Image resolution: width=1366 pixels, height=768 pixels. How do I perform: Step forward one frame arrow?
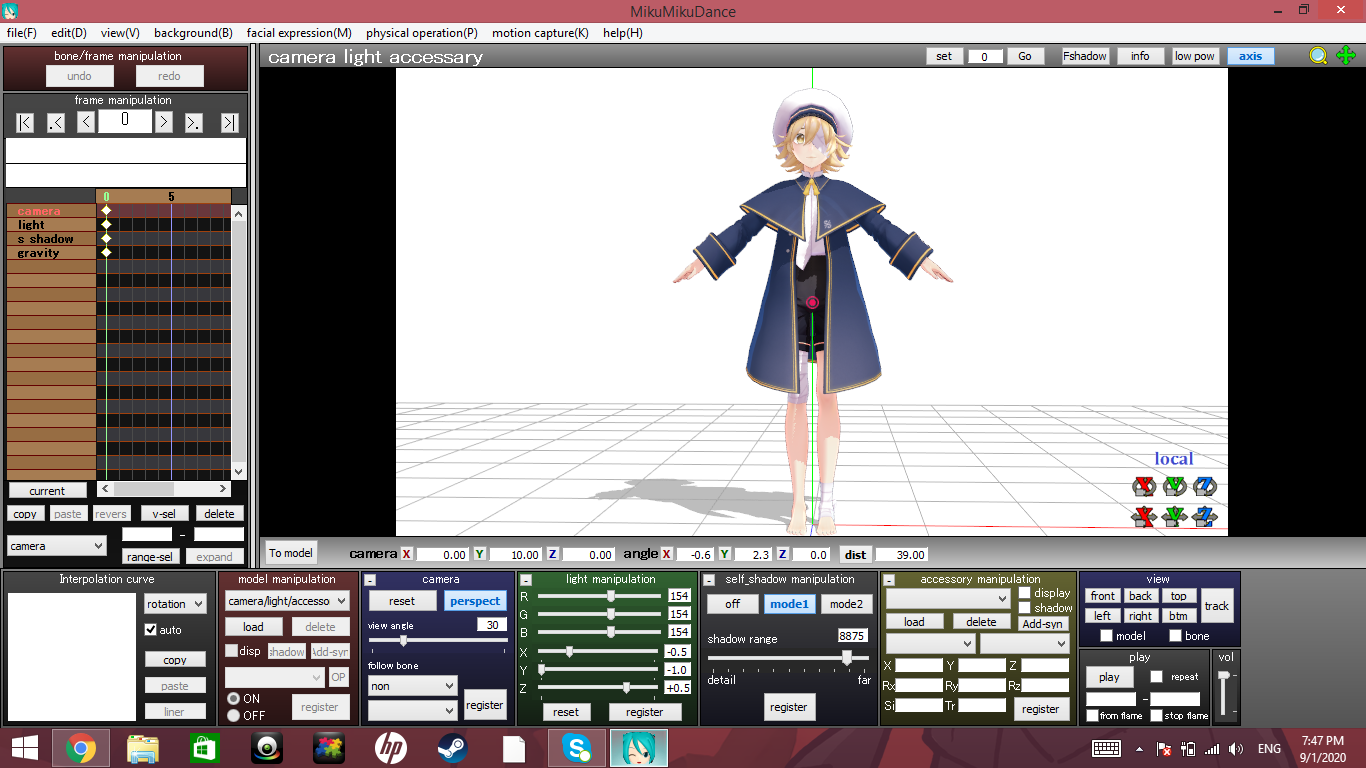tap(164, 122)
